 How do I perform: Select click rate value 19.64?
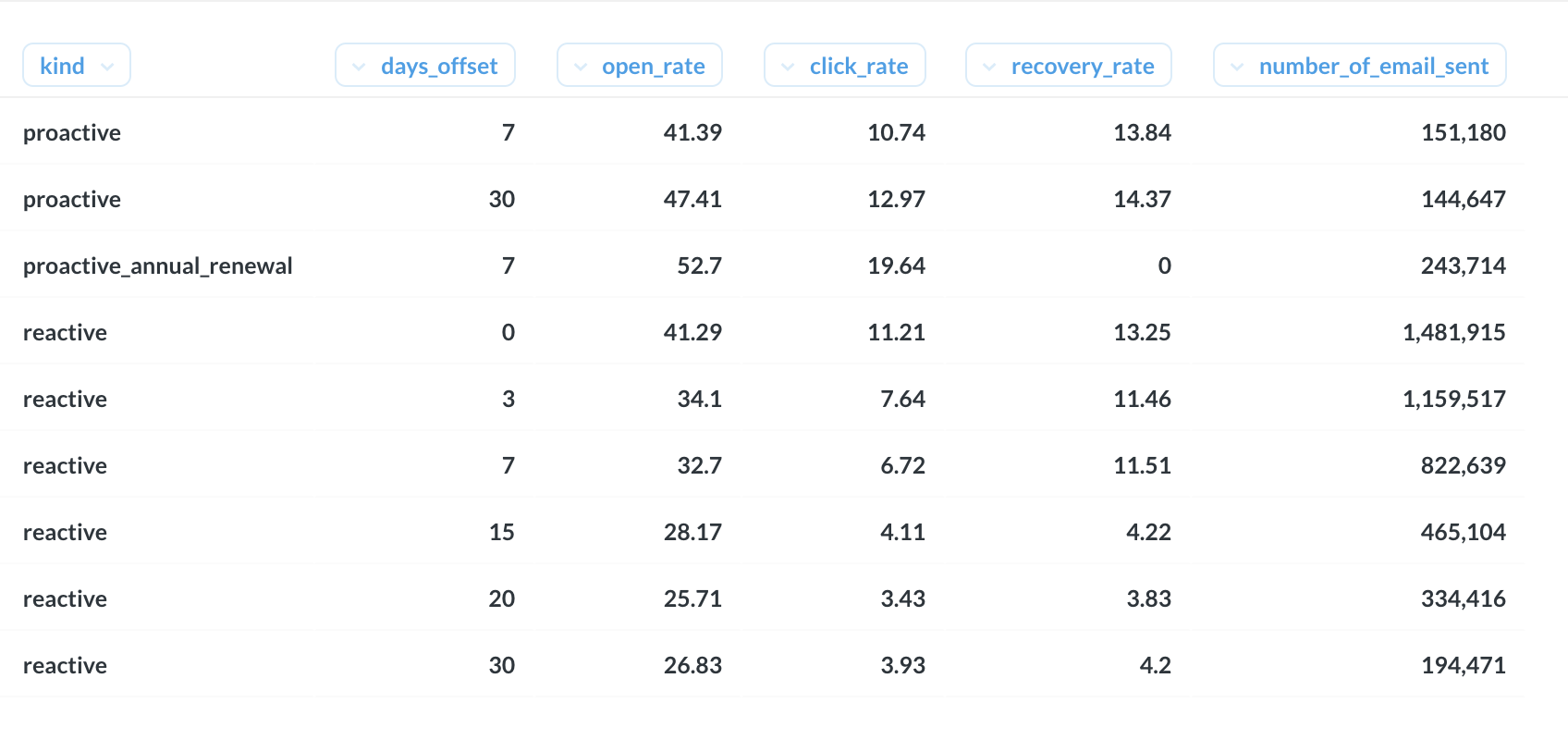(896, 265)
